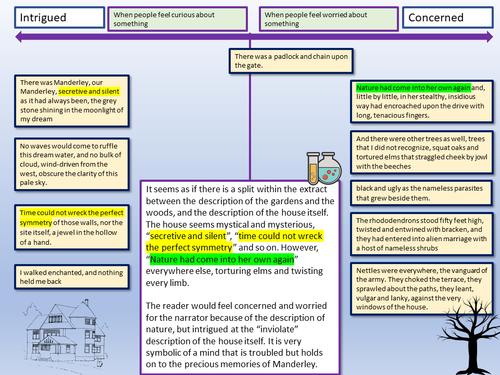Click the 'feel worried about something' definition box
Image resolution: width=500 pixels, height=375 pixels.
pos(329,19)
